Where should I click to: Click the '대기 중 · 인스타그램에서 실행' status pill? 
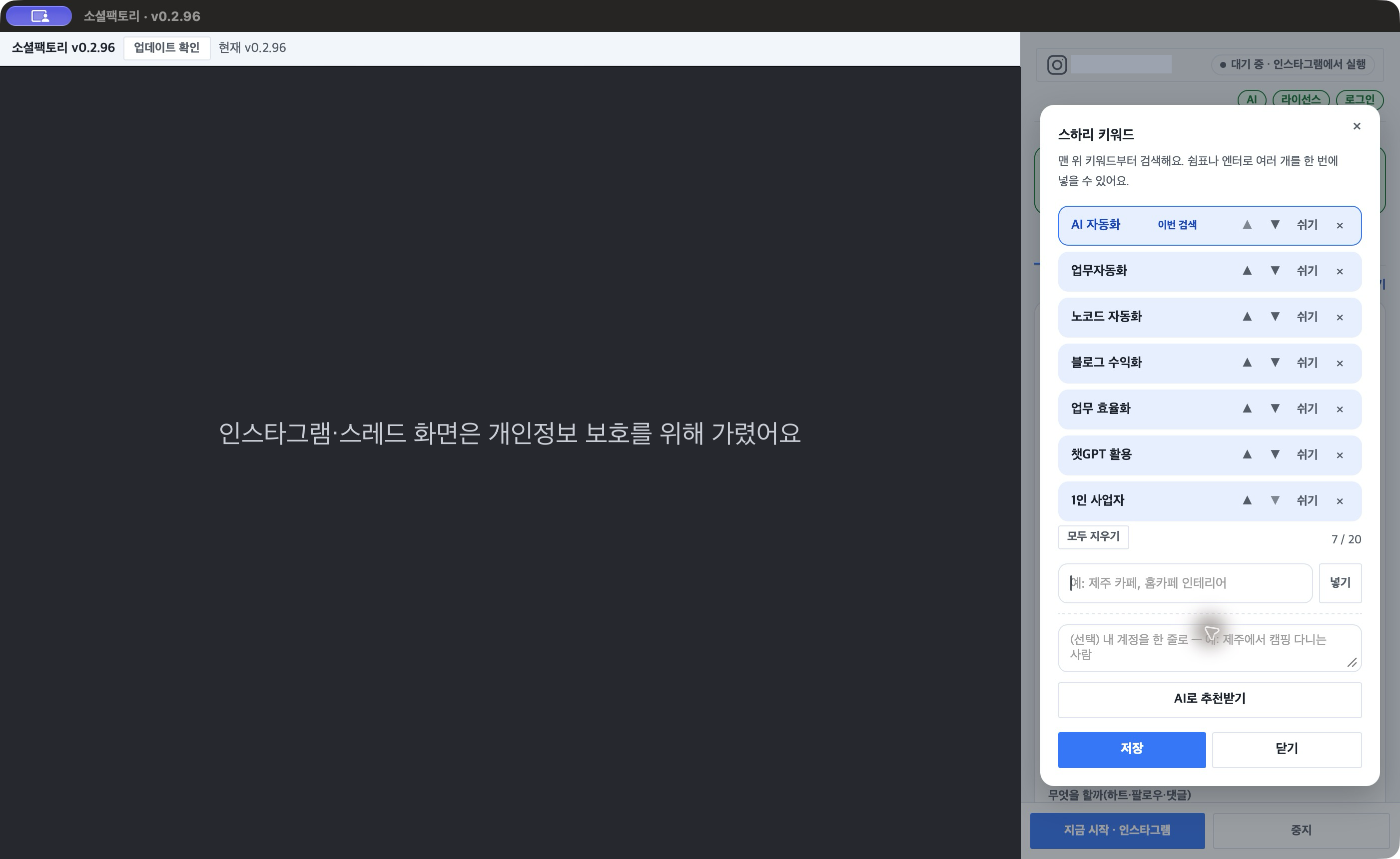(x=1293, y=65)
